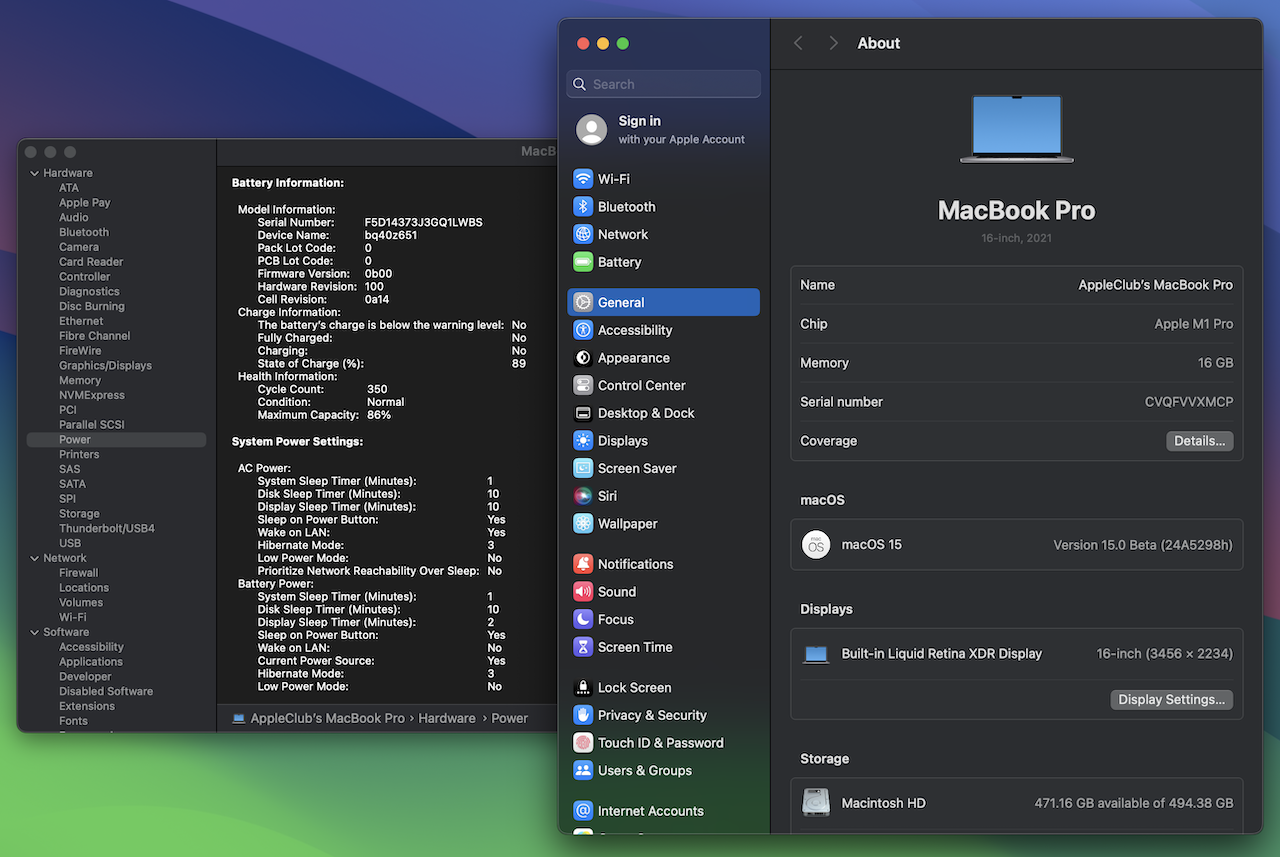Select Disabled Software in System Information
Image resolution: width=1280 pixels, height=857 pixels.
point(106,691)
